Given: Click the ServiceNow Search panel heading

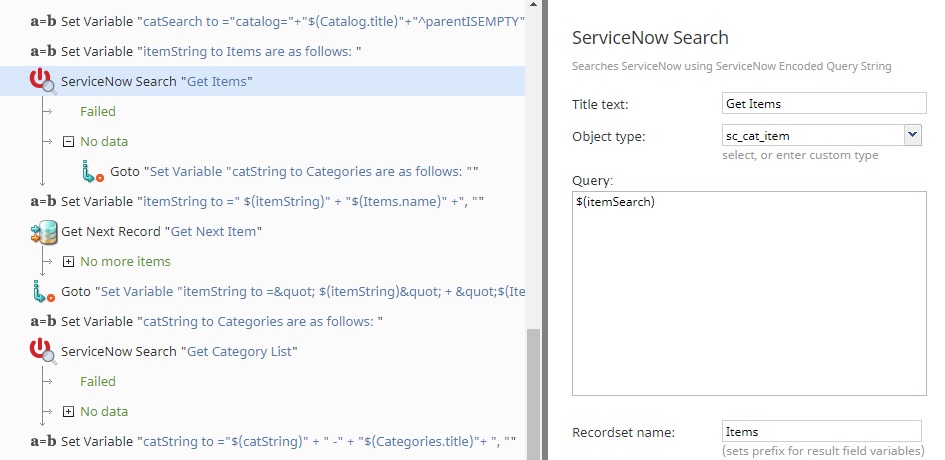Looking at the screenshot, I should pos(650,37).
